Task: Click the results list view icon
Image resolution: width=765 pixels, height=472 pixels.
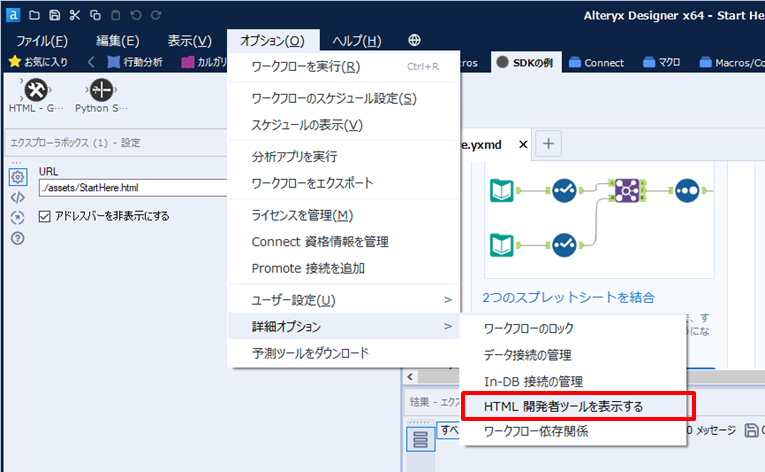Action: click(421, 439)
